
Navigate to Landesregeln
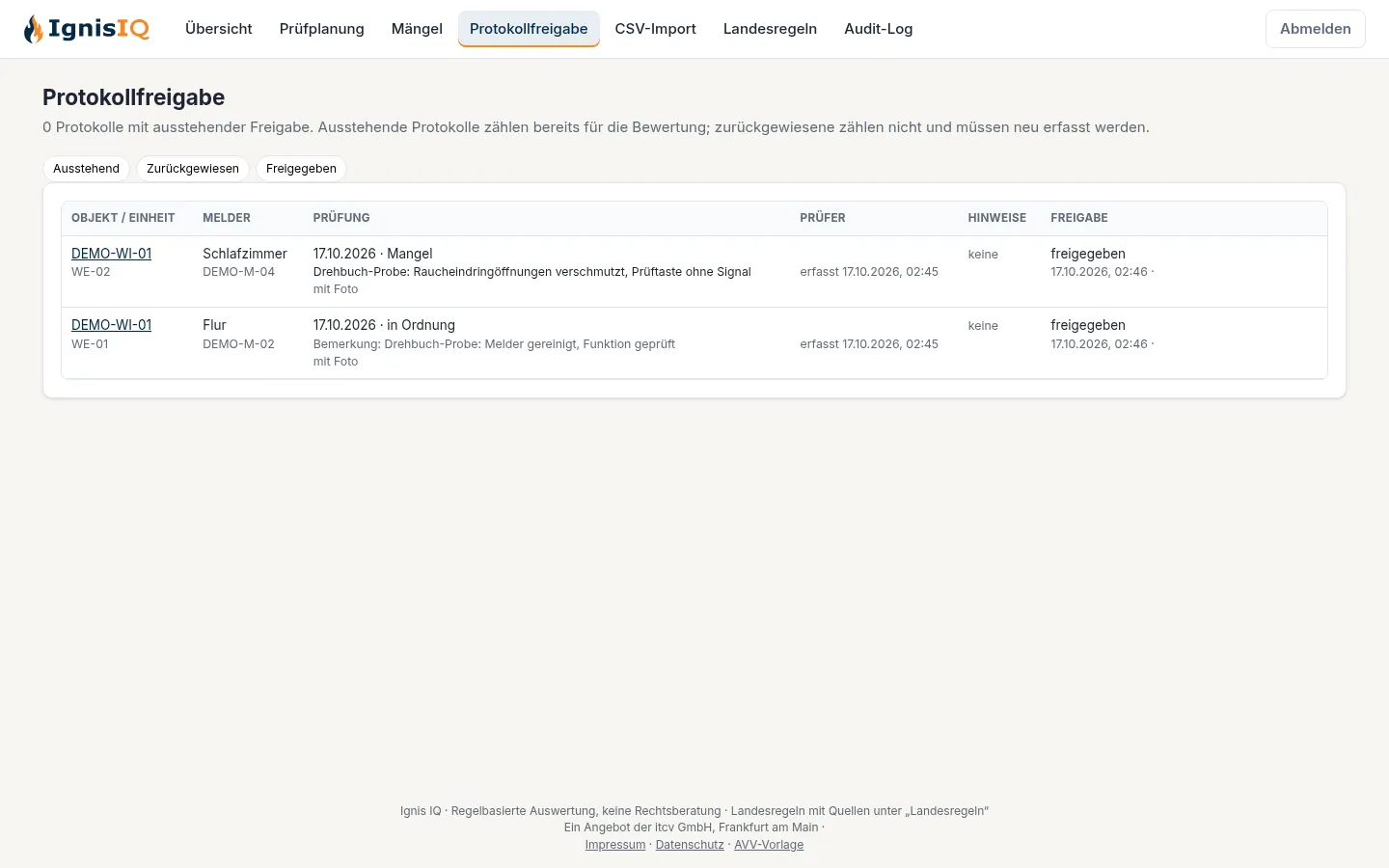[x=770, y=29]
